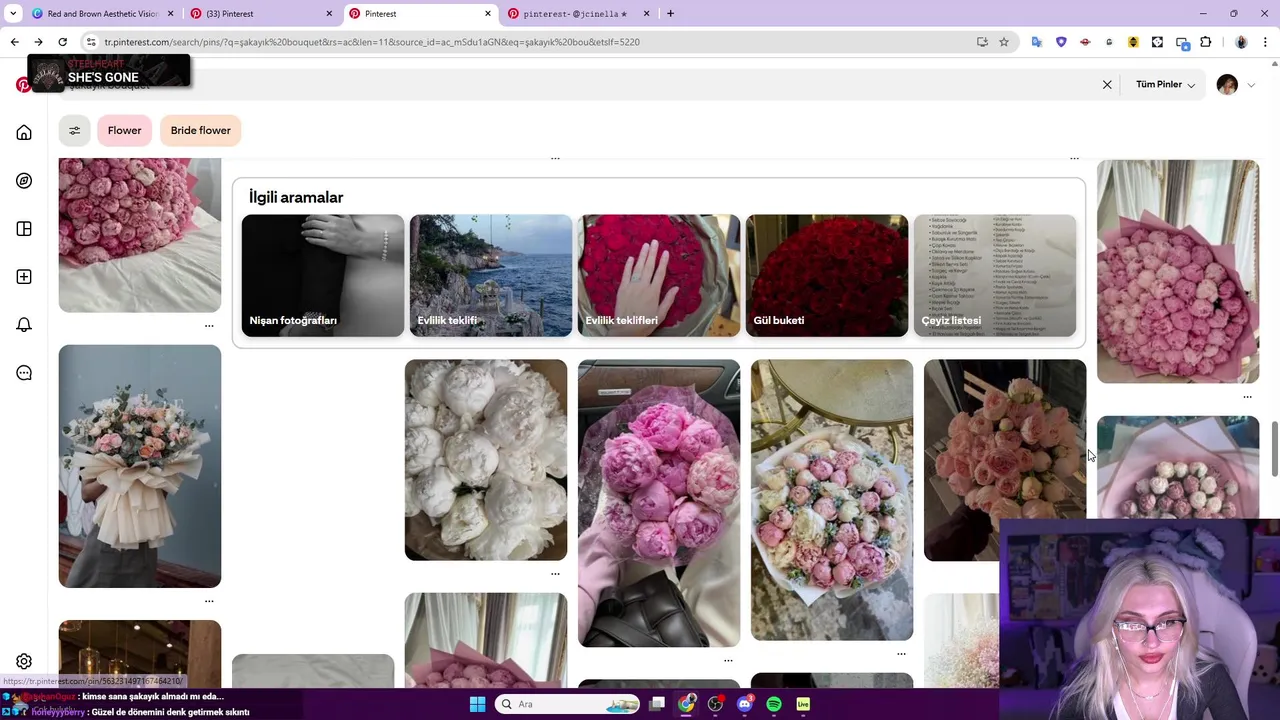Click the She's Gone music overlay
This screenshot has width=1280, height=720.
click(x=109, y=73)
